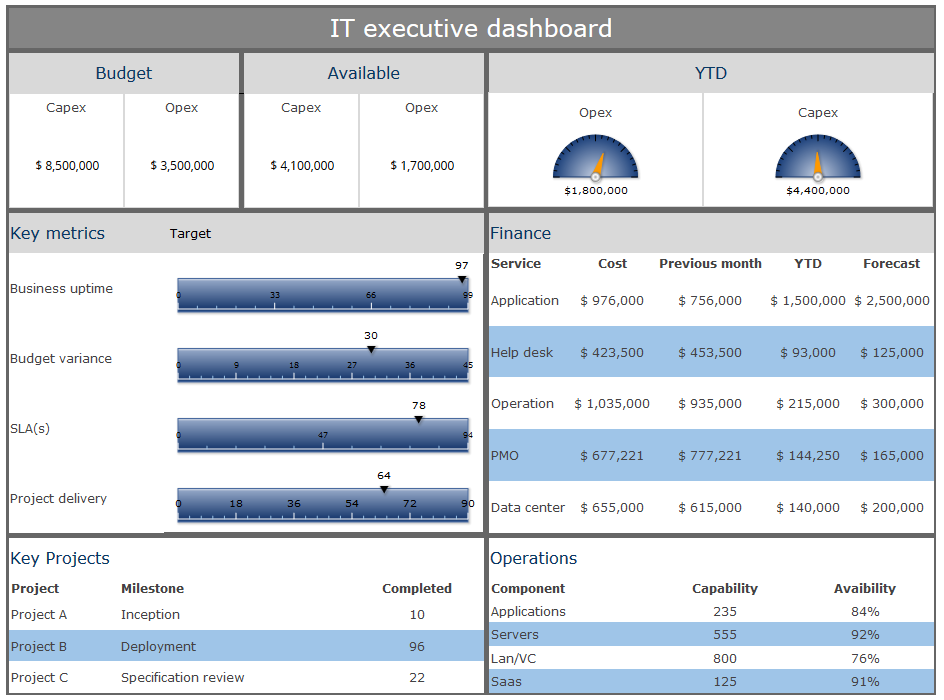Click the Target column label
Viewport: 944px width, 700px height.
point(190,234)
